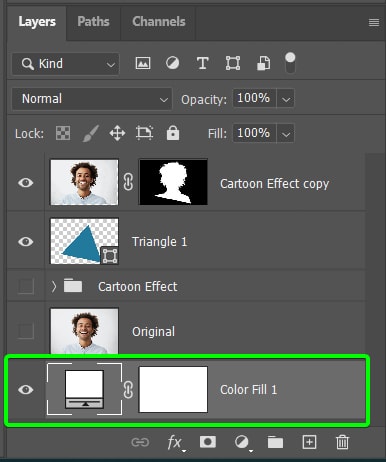Image resolution: width=386 pixels, height=462 pixels.
Task: Add layer mask icon at panel bottom
Action: [207, 442]
